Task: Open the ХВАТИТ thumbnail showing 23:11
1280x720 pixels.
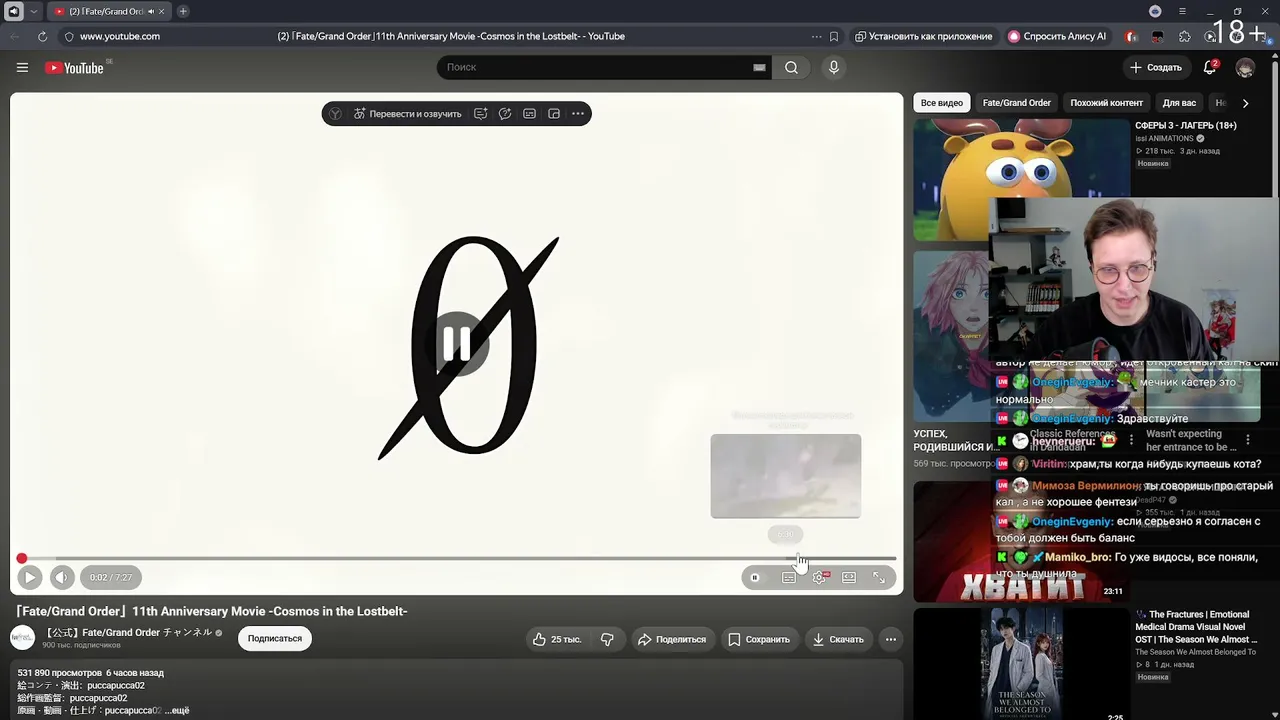Action: click(x=1021, y=541)
